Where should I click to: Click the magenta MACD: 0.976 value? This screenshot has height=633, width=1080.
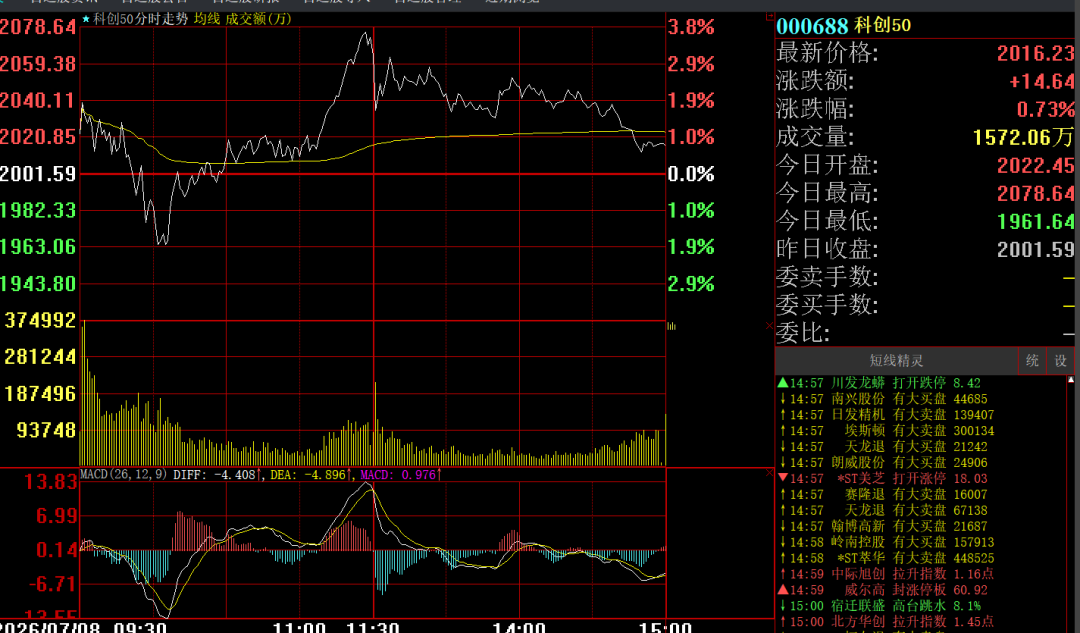click(398, 475)
